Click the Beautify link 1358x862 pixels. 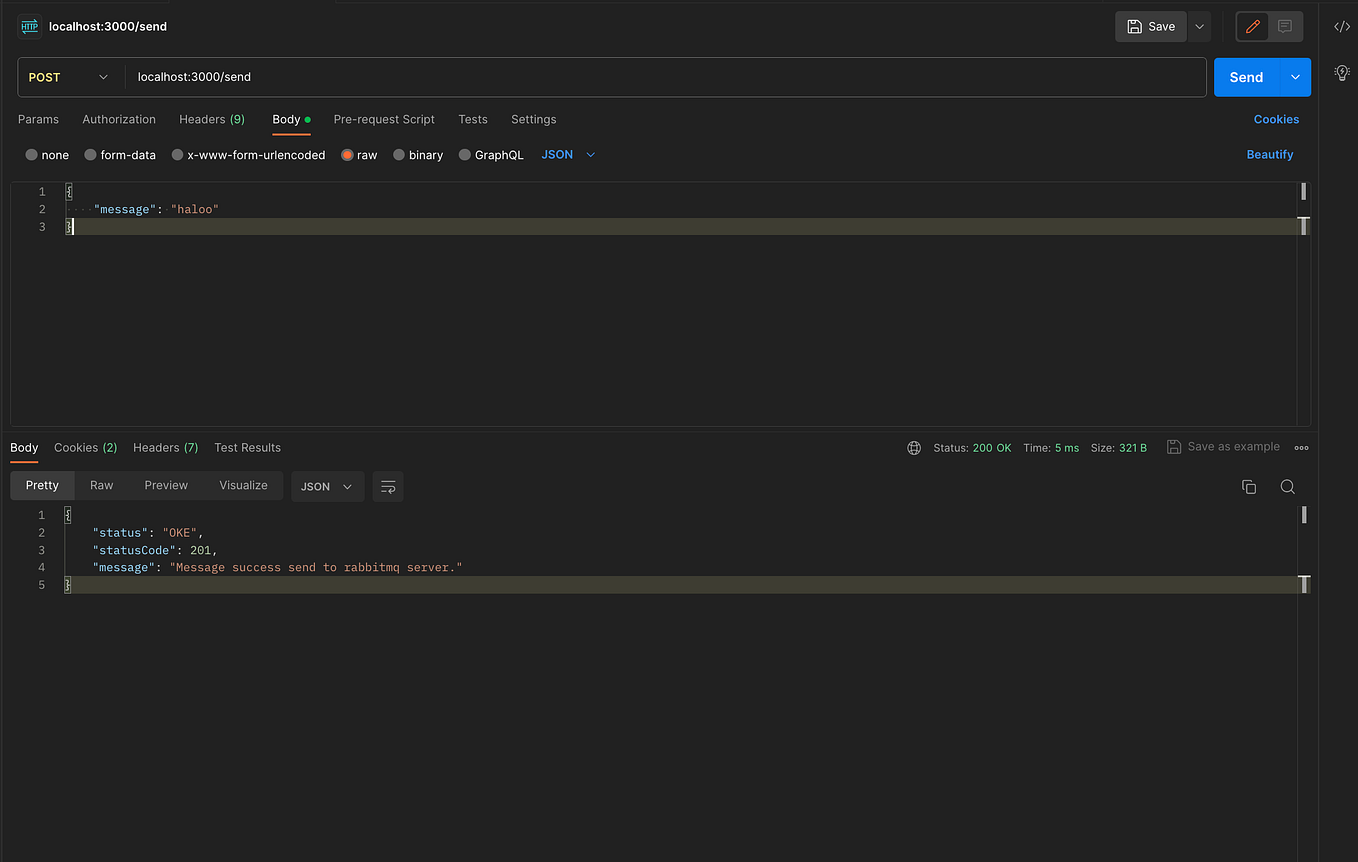pos(1271,154)
